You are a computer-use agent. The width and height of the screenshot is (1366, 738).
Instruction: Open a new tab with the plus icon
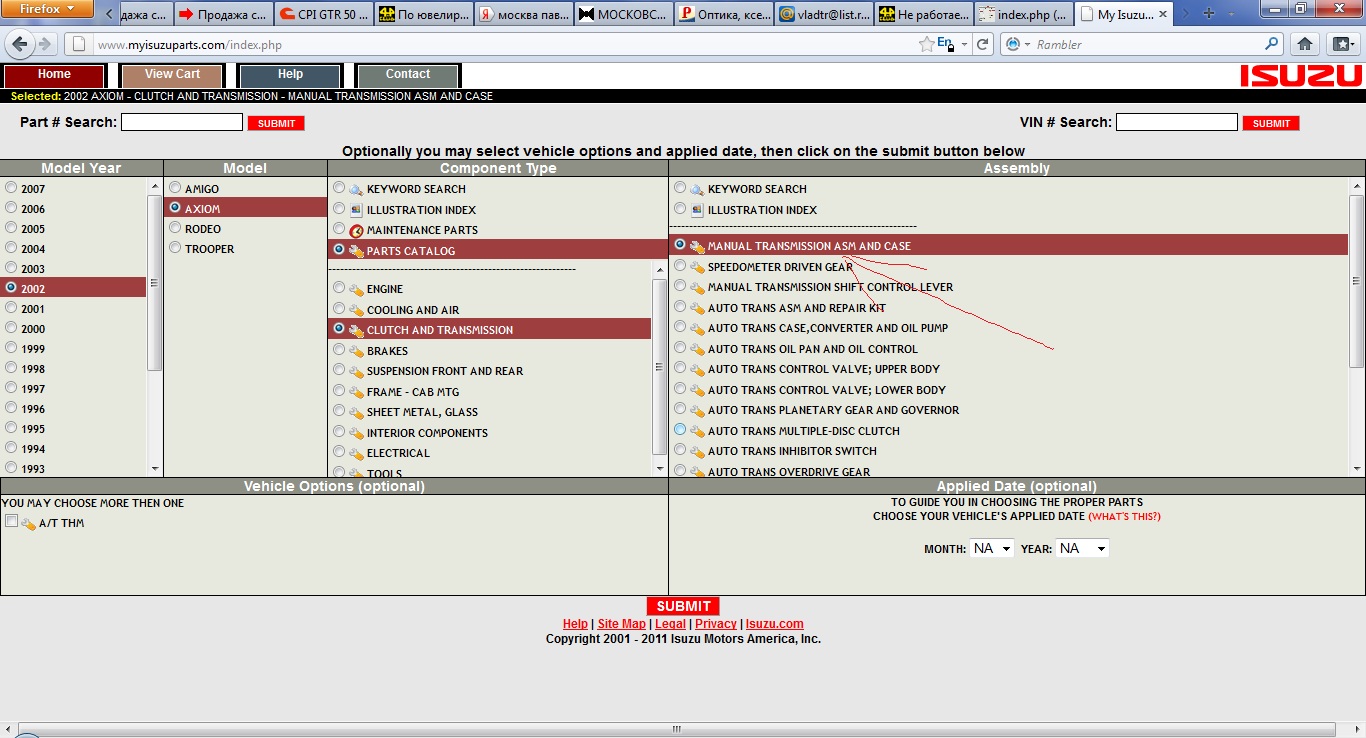click(1209, 14)
